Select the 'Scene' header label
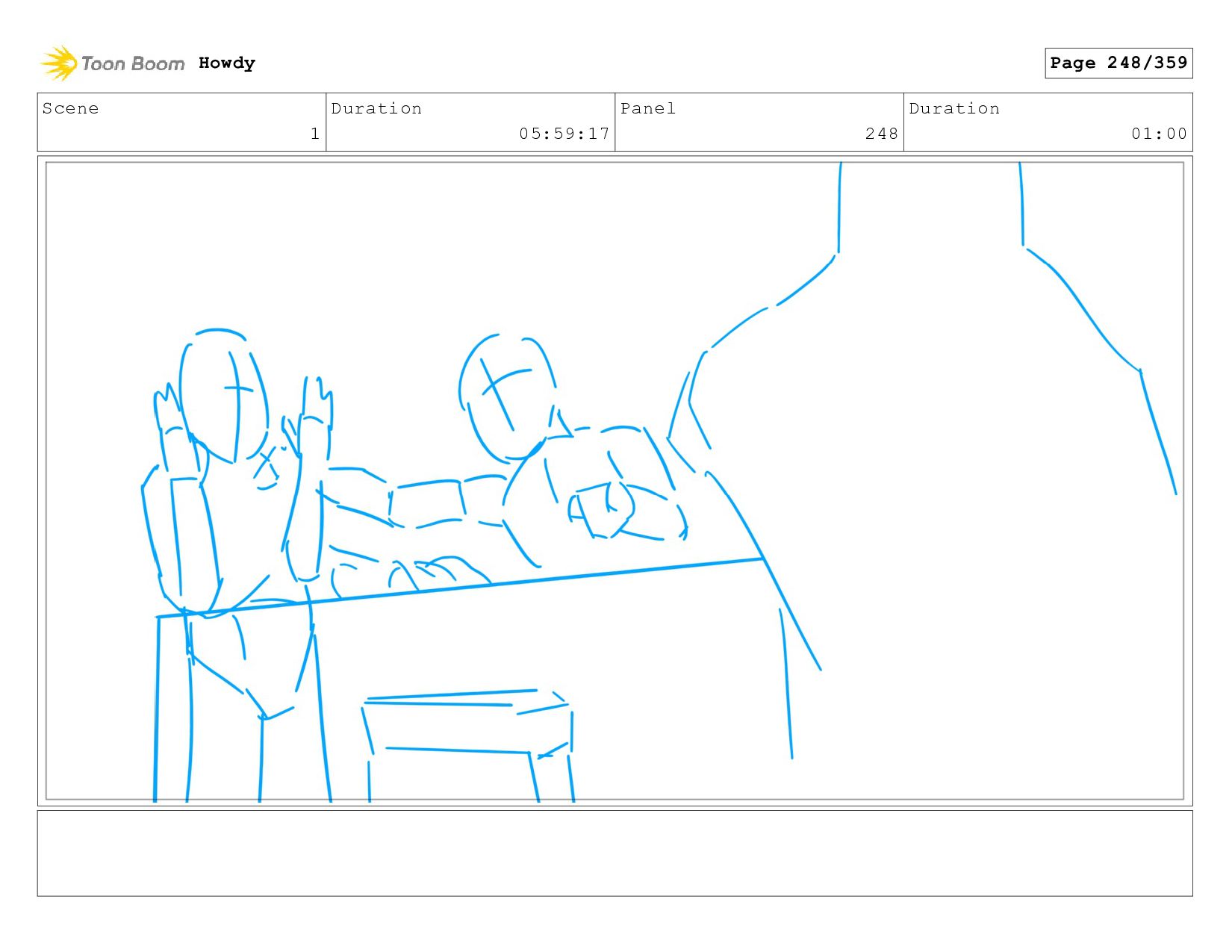The image size is (1232, 952). tap(70, 108)
